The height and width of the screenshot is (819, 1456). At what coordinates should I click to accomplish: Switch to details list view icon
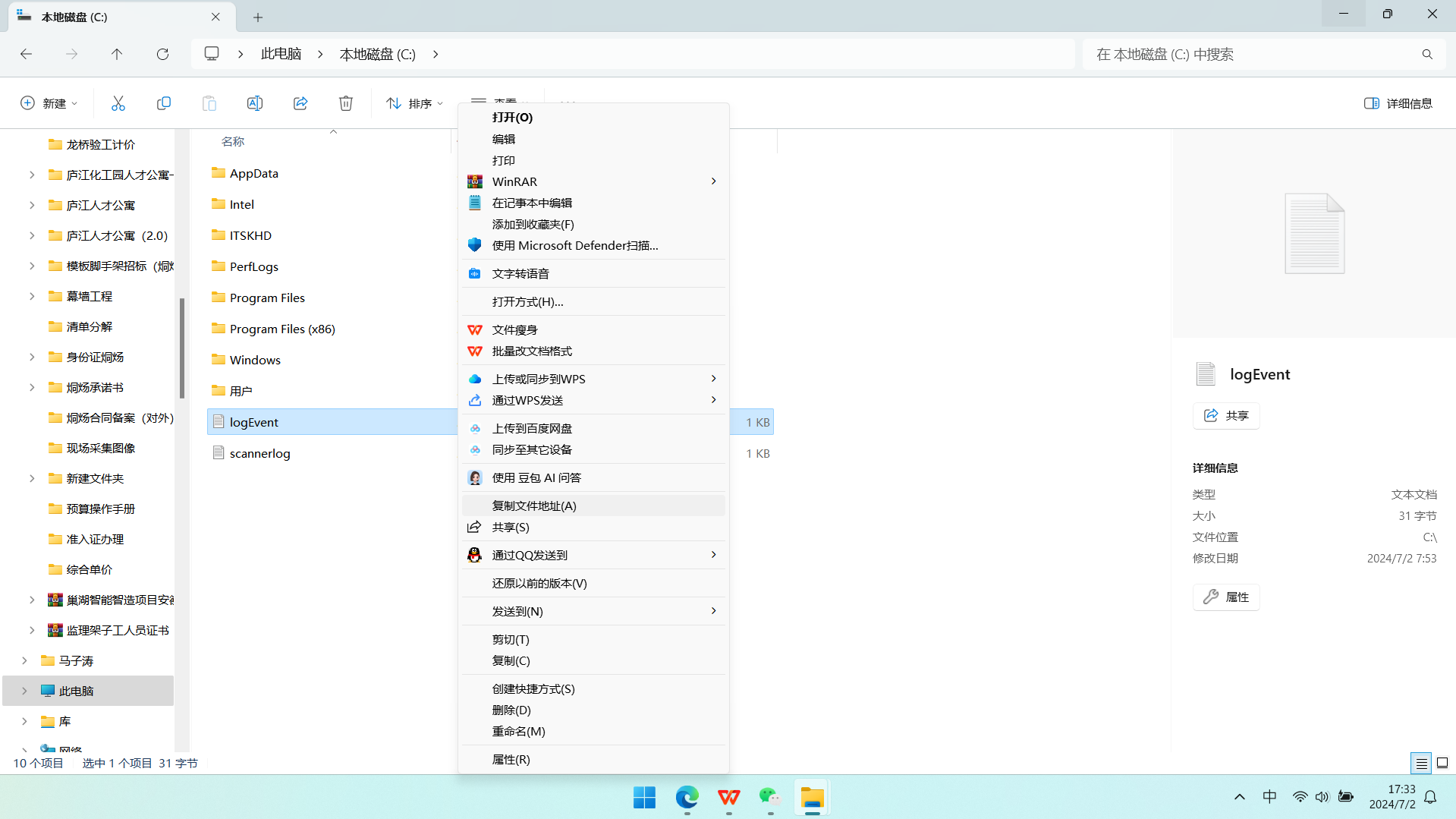1421,763
